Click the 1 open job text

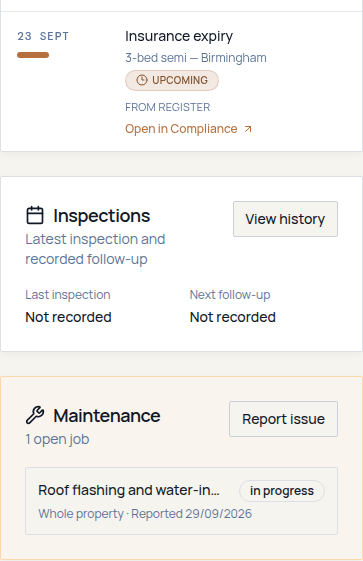tap(57, 439)
